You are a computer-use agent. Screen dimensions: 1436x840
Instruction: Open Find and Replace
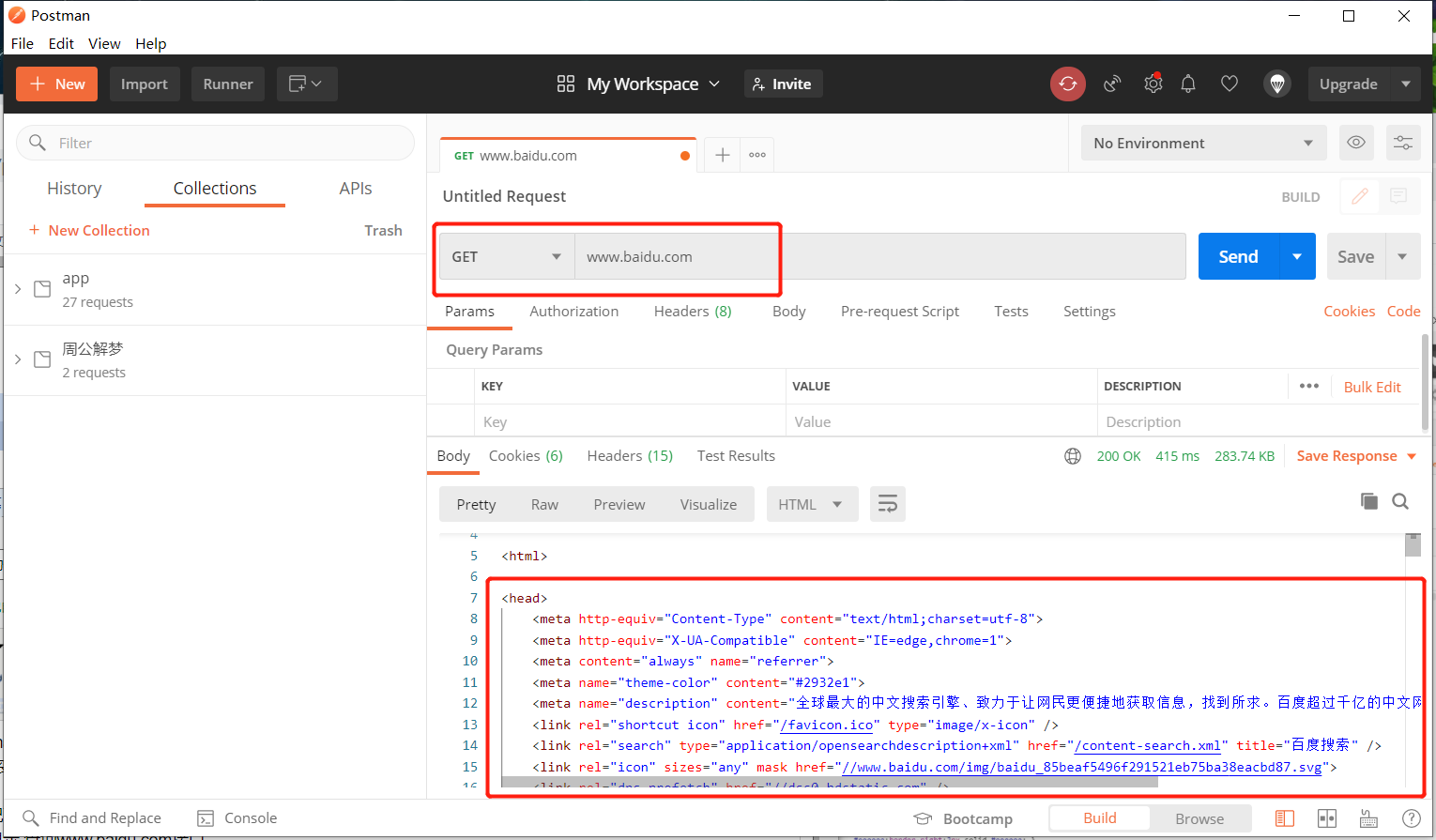[92, 818]
